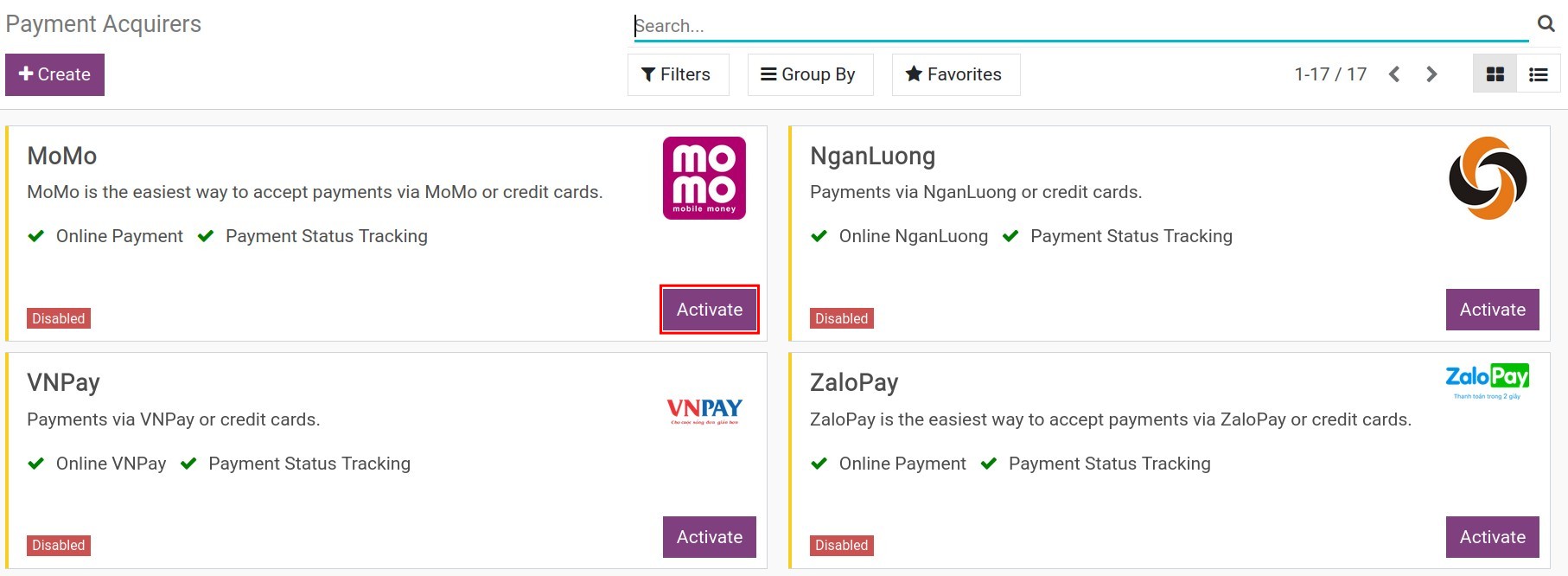Image resolution: width=1568 pixels, height=576 pixels.
Task: Click the search magnifier icon
Action: point(1546,24)
